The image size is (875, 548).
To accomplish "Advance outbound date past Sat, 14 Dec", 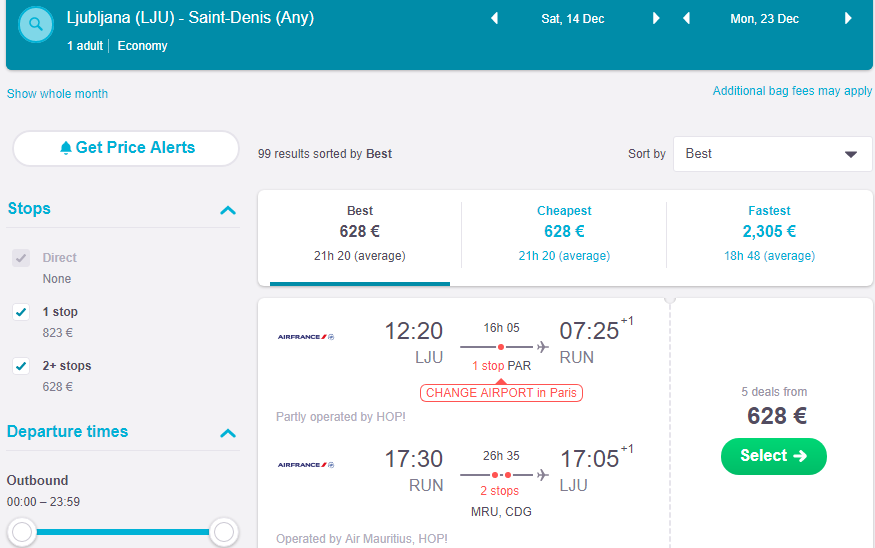I will click(656, 19).
